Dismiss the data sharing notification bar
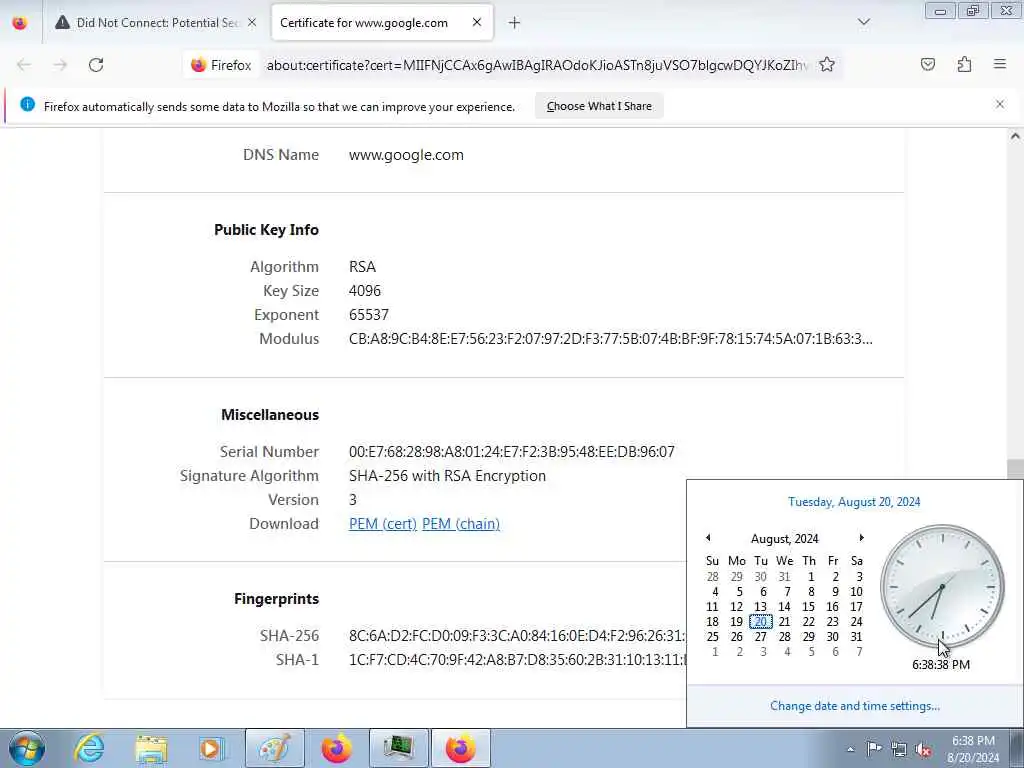The width and height of the screenshot is (1024, 768). (1000, 104)
